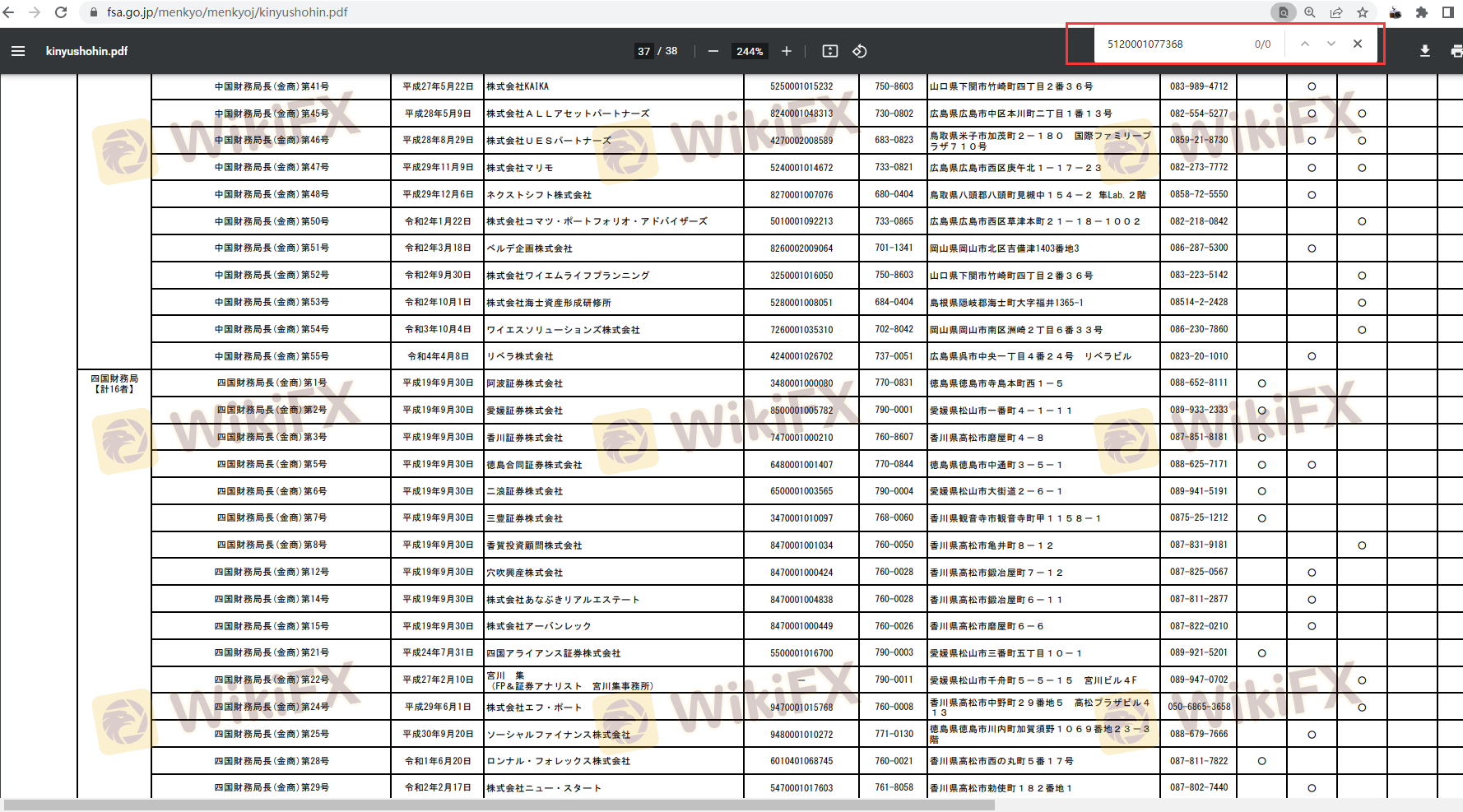The height and width of the screenshot is (812, 1463).
Task: Open the PDF sidebar hamburger menu
Action: [x=18, y=51]
